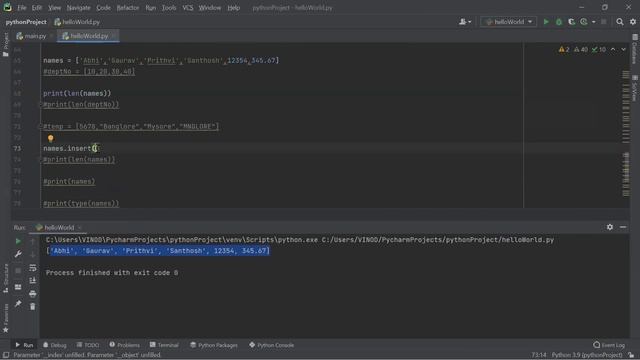Viewport: 640px width, 360px height.
Task: Toggle the pin tab icon in Run panel
Action: pyautogui.click(x=18, y=304)
